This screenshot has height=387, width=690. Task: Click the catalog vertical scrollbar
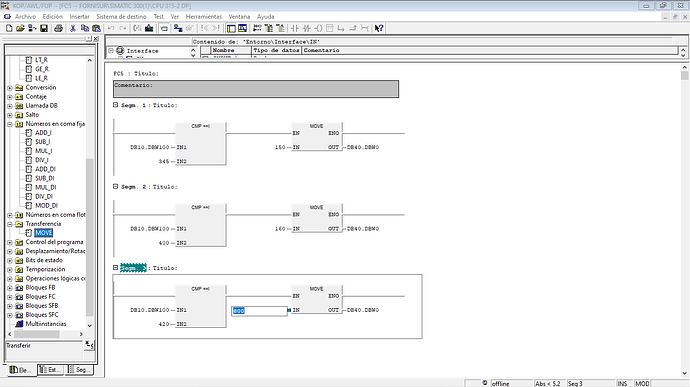pyautogui.click(x=90, y=193)
